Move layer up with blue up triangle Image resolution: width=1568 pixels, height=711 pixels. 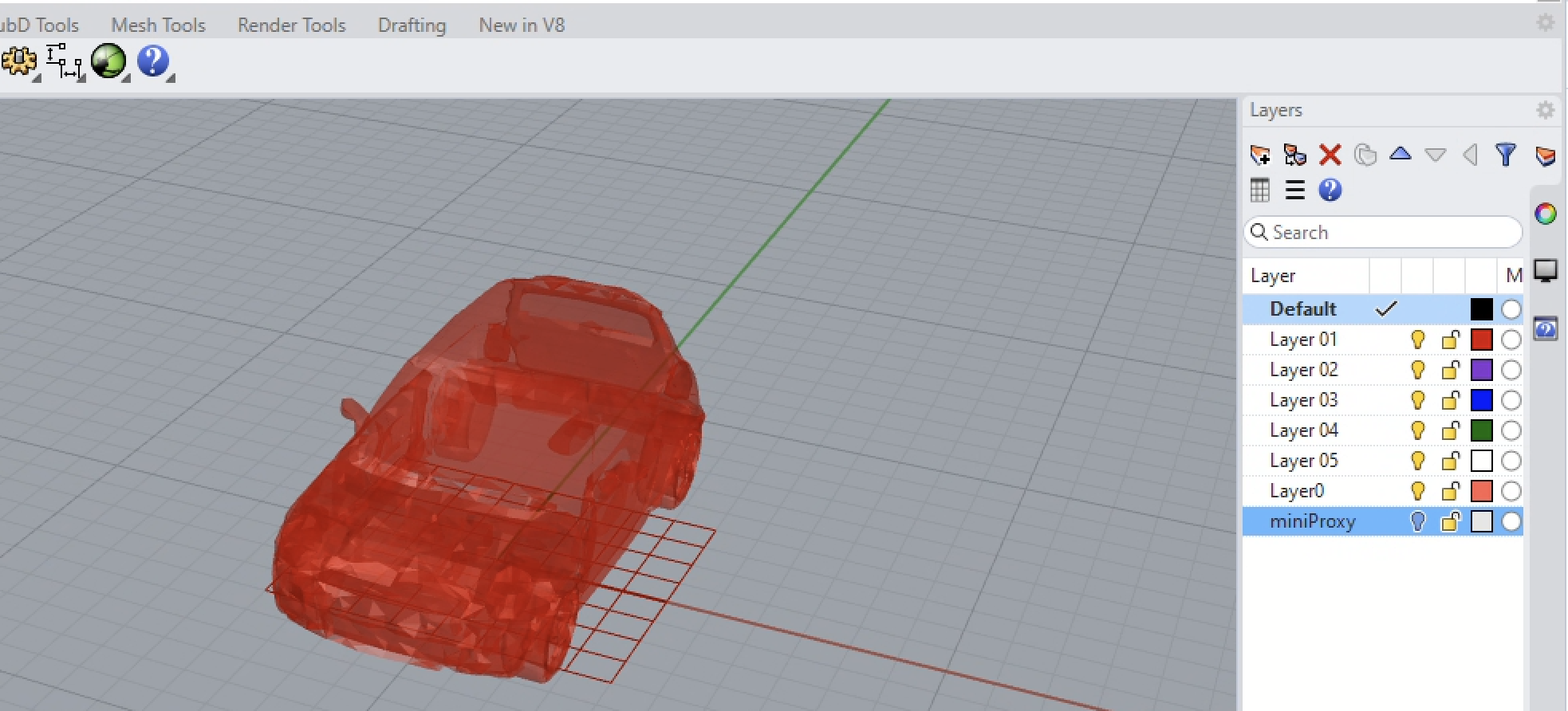[x=1401, y=153]
